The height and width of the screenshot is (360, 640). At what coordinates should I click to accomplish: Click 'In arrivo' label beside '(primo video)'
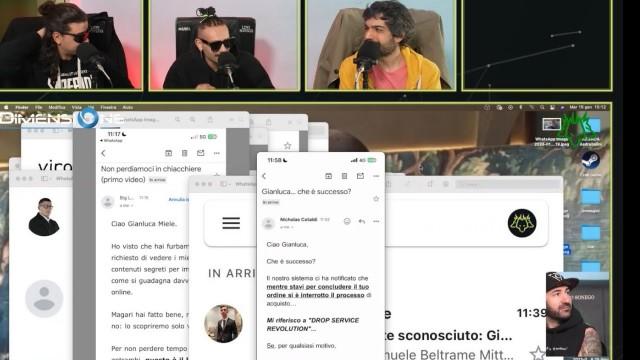click(x=157, y=180)
